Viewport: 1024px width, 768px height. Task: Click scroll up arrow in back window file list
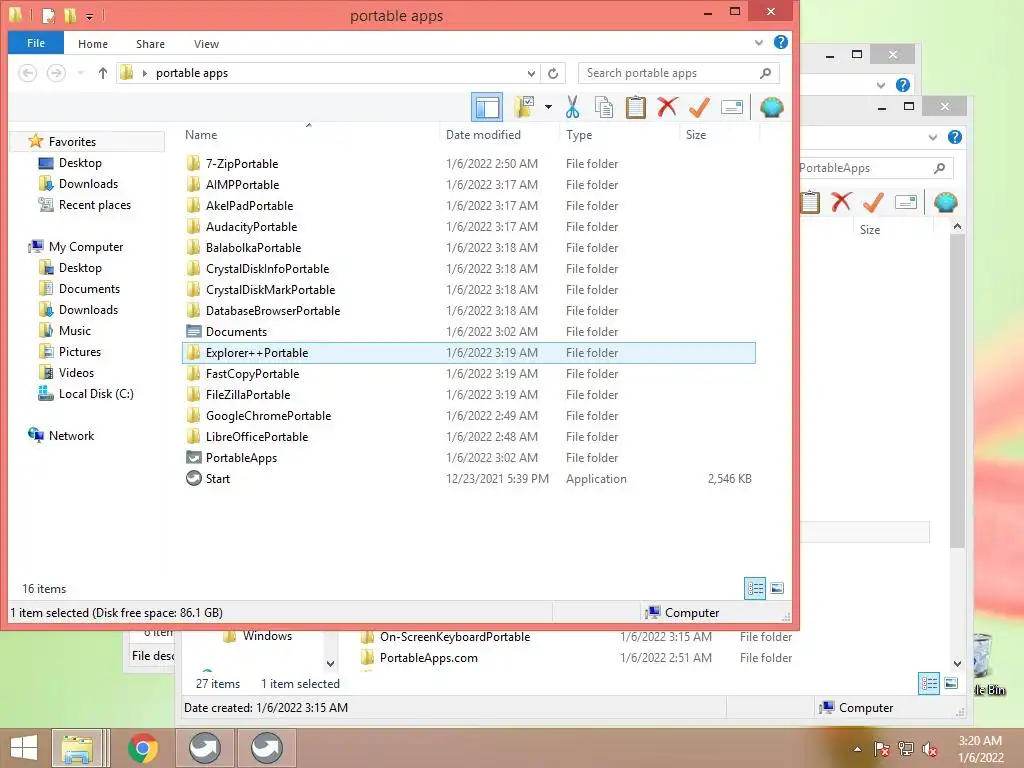957,226
